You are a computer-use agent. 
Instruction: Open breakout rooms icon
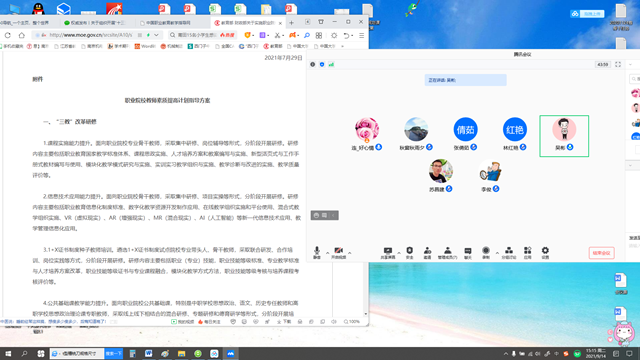[x=509, y=253]
